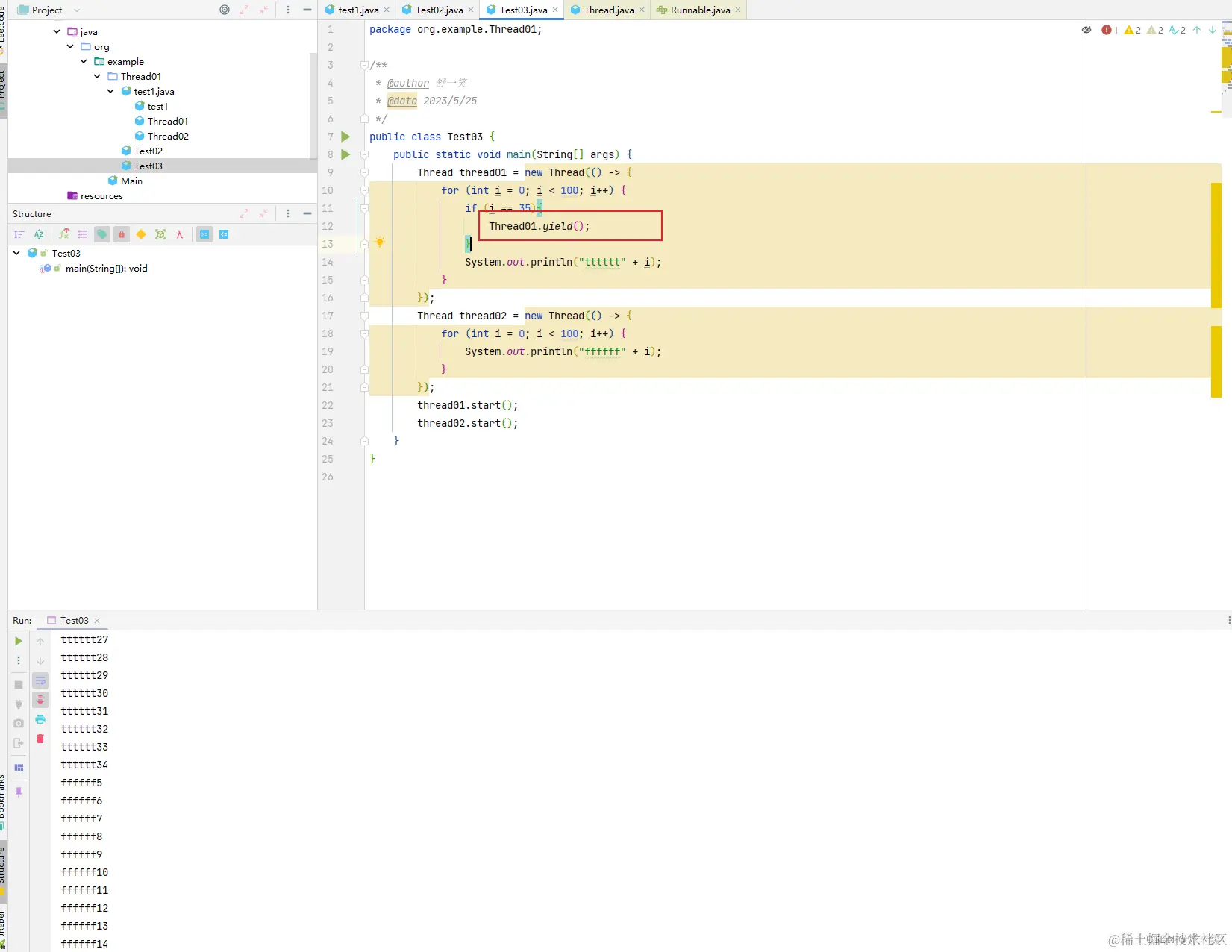The width and height of the screenshot is (1232, 952).
Task: Jump up the stack trace arrow
Action: tap(40, 641)
